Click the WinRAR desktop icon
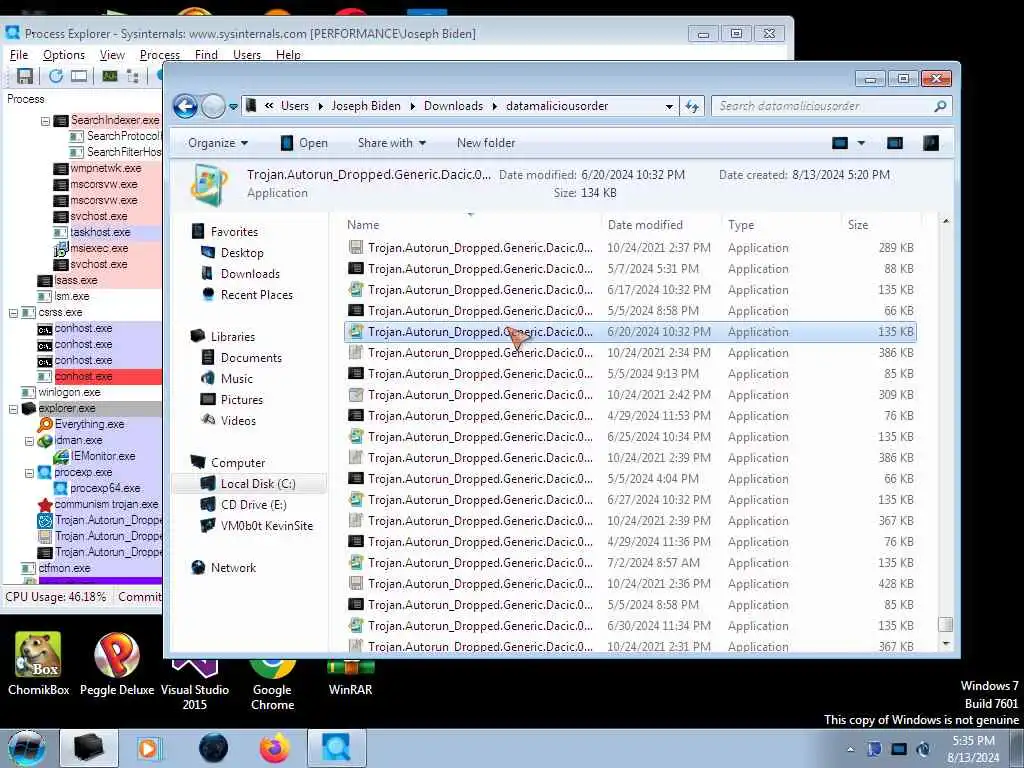Image resolution: width=1024 pixels, height=768 pixels. [x=351, y=677]
